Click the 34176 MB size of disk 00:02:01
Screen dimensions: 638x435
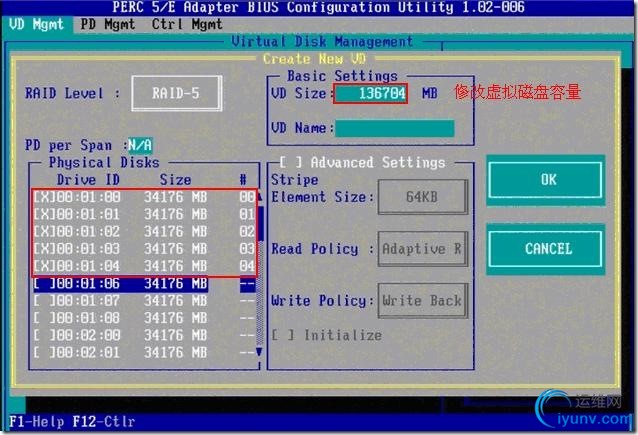(176, 352)
